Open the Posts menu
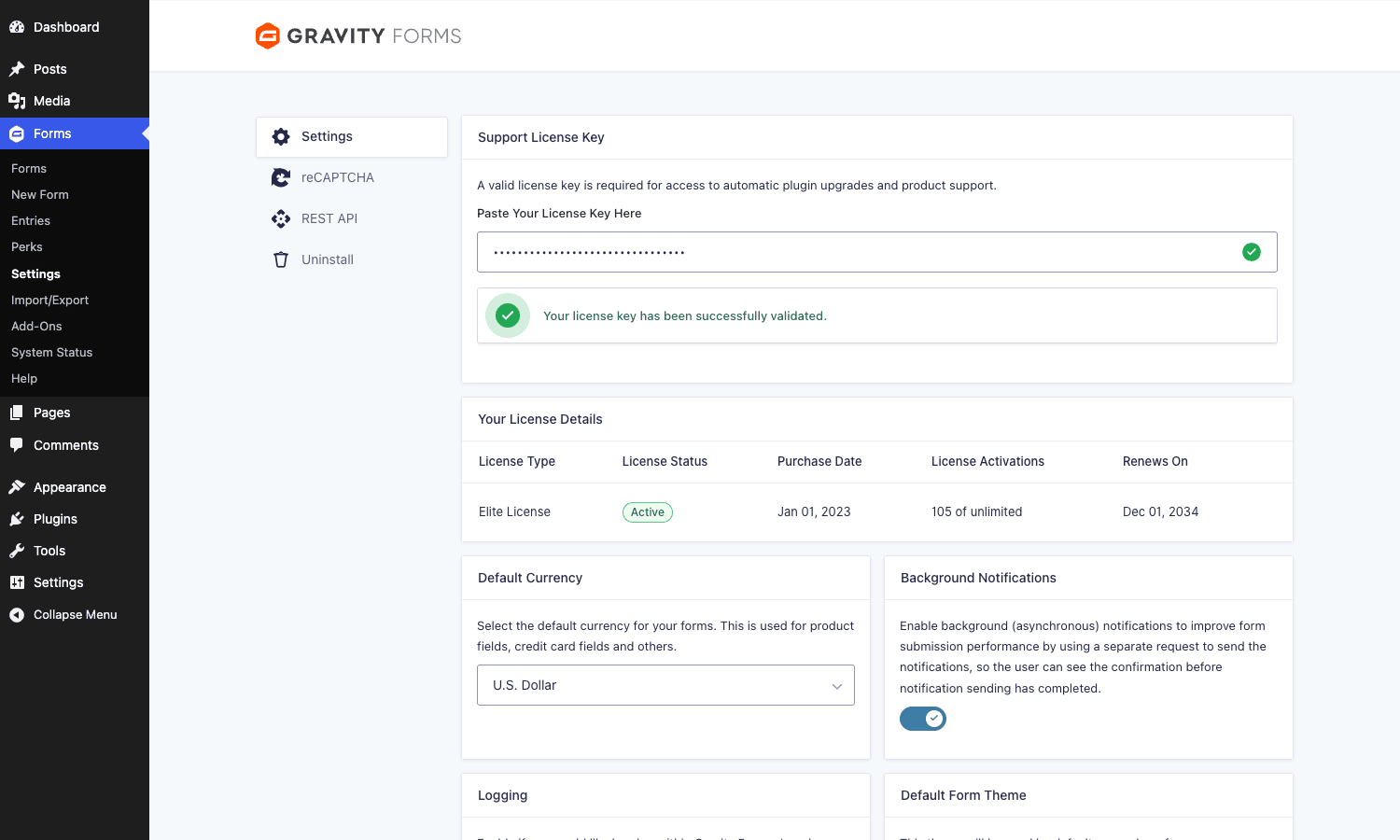The image size is (1400, 840). tap(75, 69)
